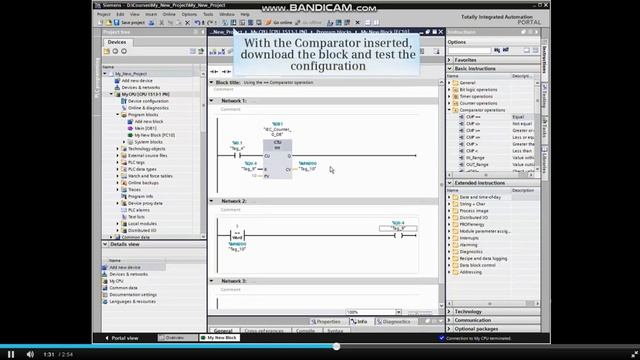The width and height of the screenshot is (640, 360).
Task: Click the Redo arrow in the toolbar
Action: (210, 22)
